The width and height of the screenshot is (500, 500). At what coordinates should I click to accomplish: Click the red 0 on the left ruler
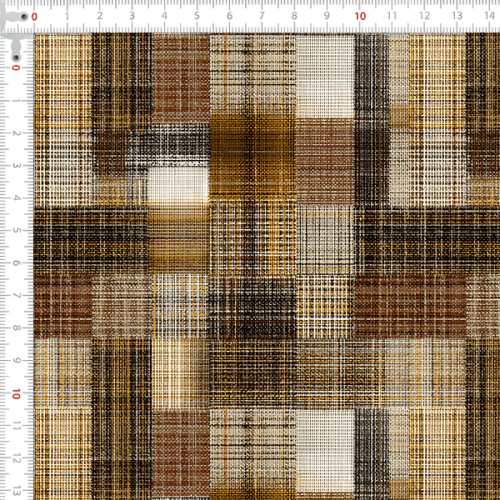(16, 68)
